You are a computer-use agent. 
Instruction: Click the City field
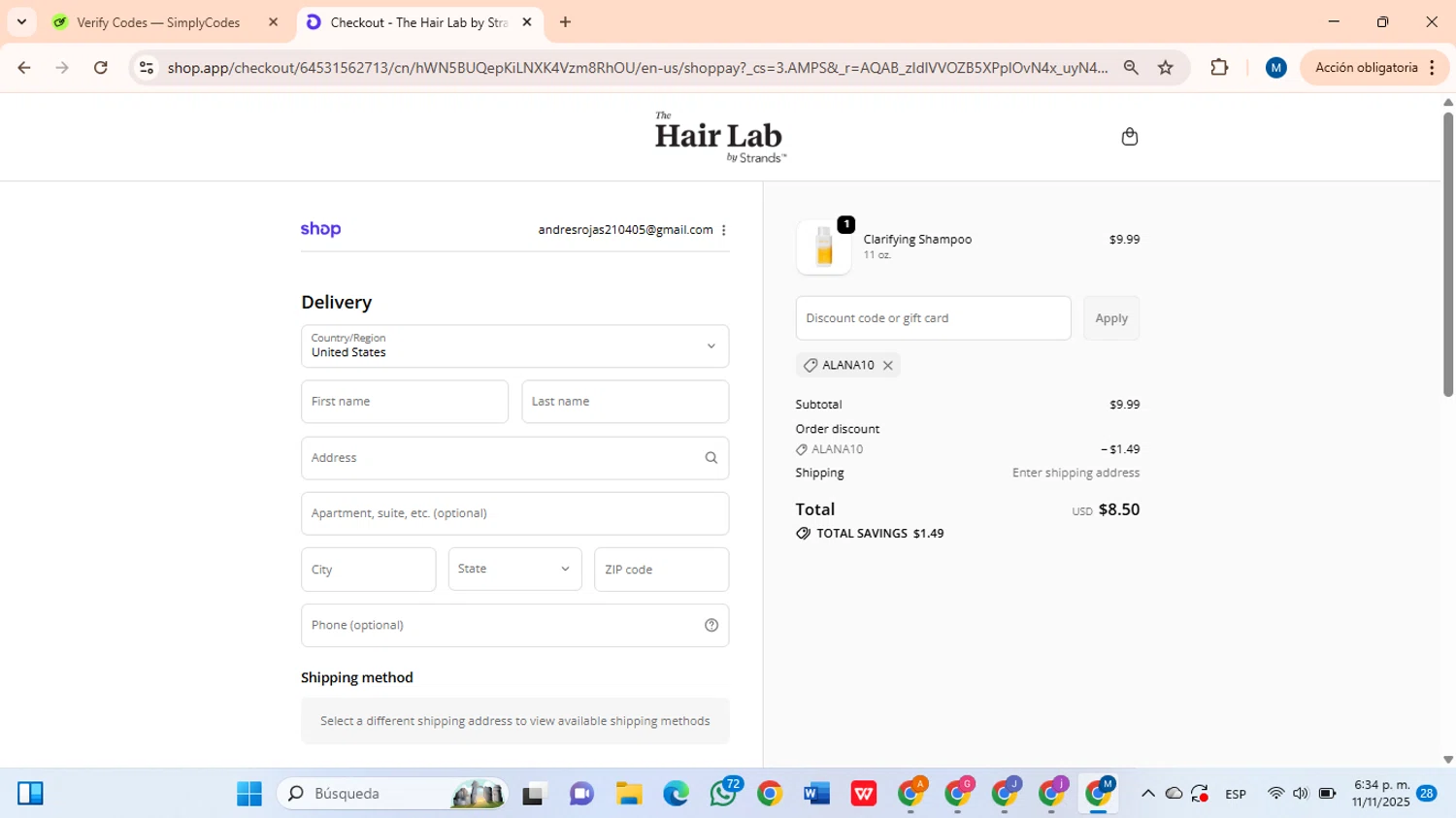coord(368,570)
